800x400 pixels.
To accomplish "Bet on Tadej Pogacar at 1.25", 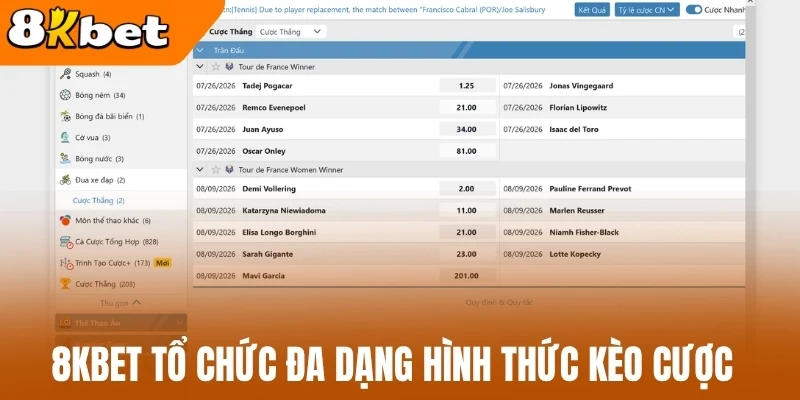I will pos(467,86).
